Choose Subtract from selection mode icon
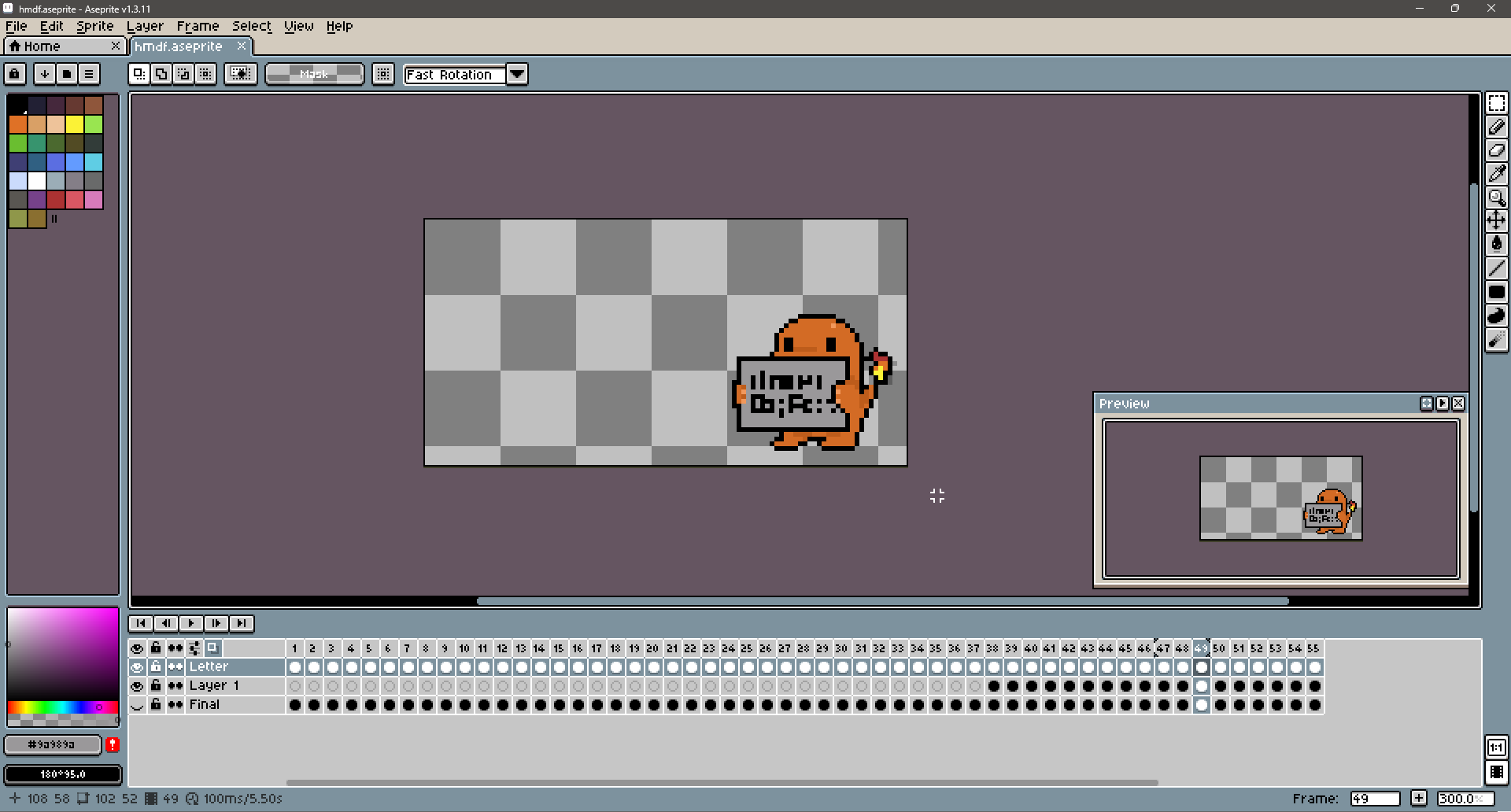The height and width of the screenshot is (812, 1511). click(x=183, y=74)
